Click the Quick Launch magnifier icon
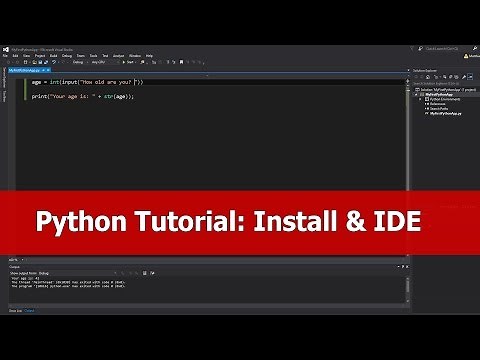 pos(475,48)
